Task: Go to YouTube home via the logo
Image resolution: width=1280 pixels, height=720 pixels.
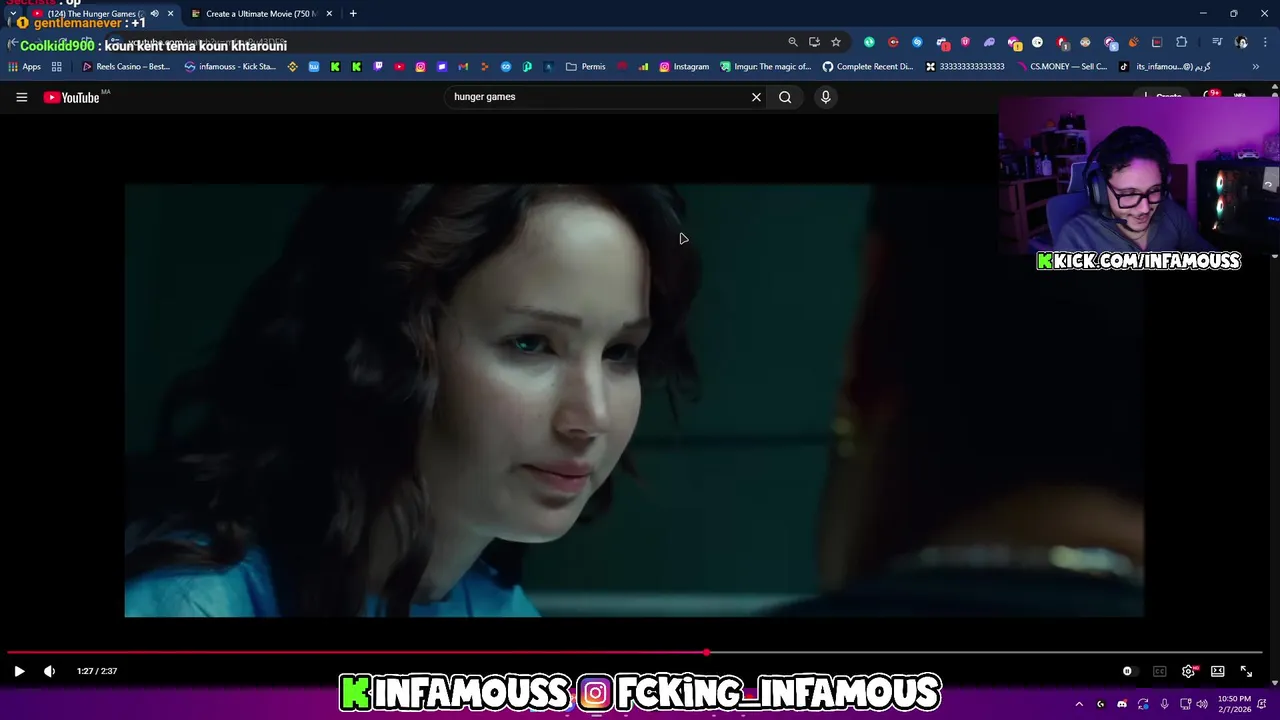Action: pyautogui.click(x=72, y=97)
